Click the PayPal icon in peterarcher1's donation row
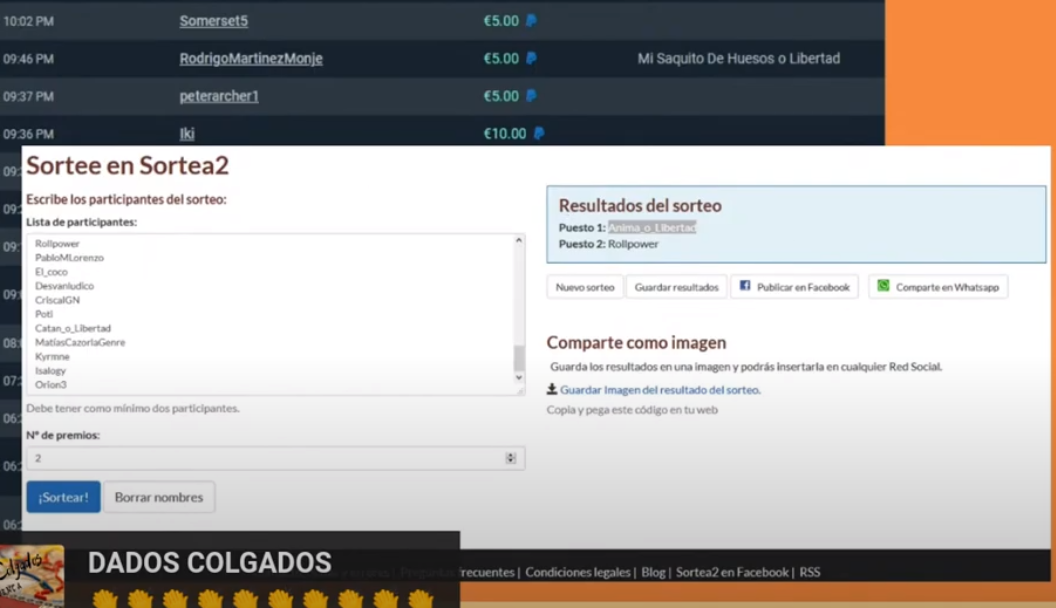Screen dimensions: 1056x608 click(531, 96)
